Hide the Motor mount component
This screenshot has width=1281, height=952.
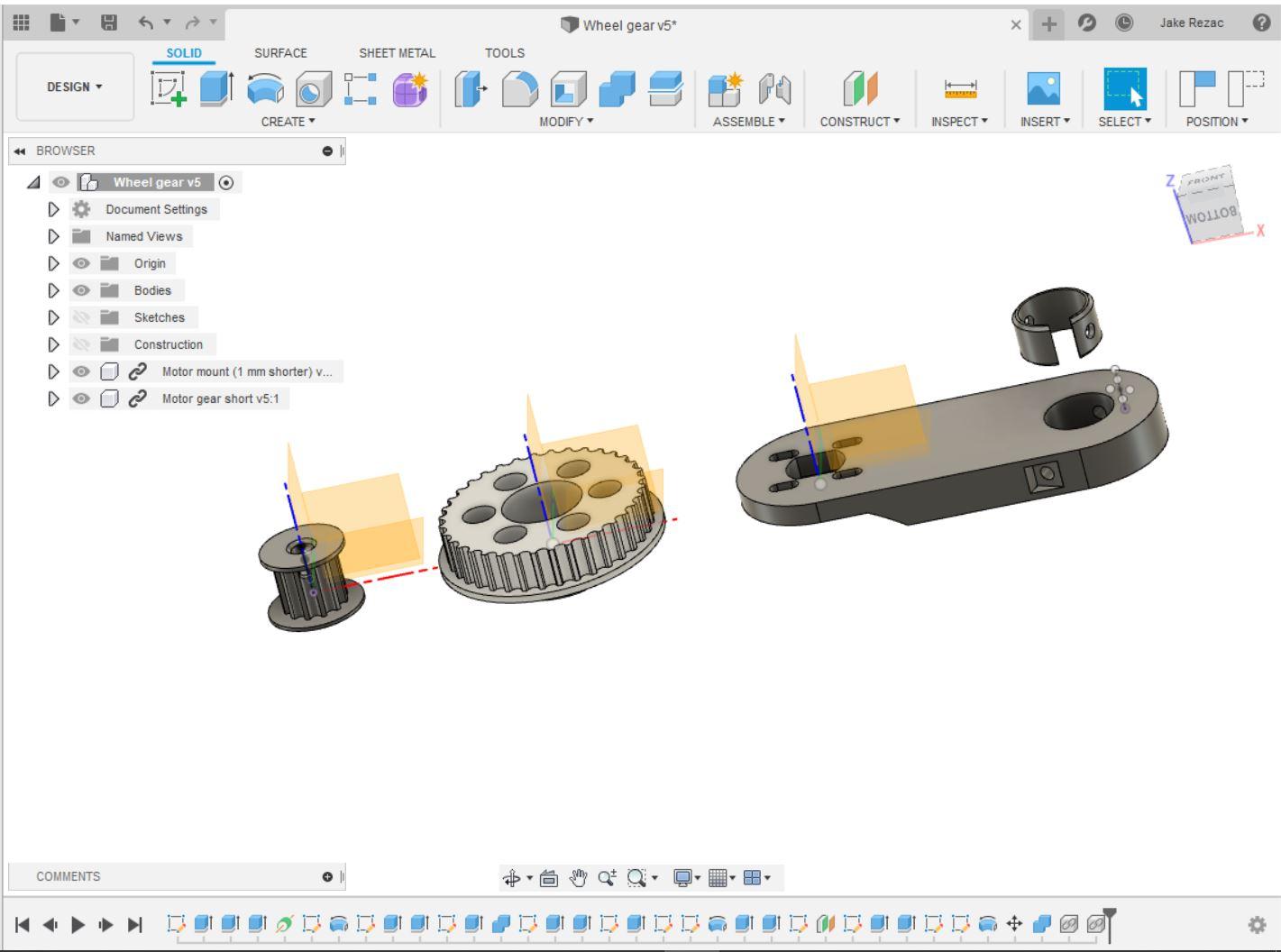coord(81,371)
